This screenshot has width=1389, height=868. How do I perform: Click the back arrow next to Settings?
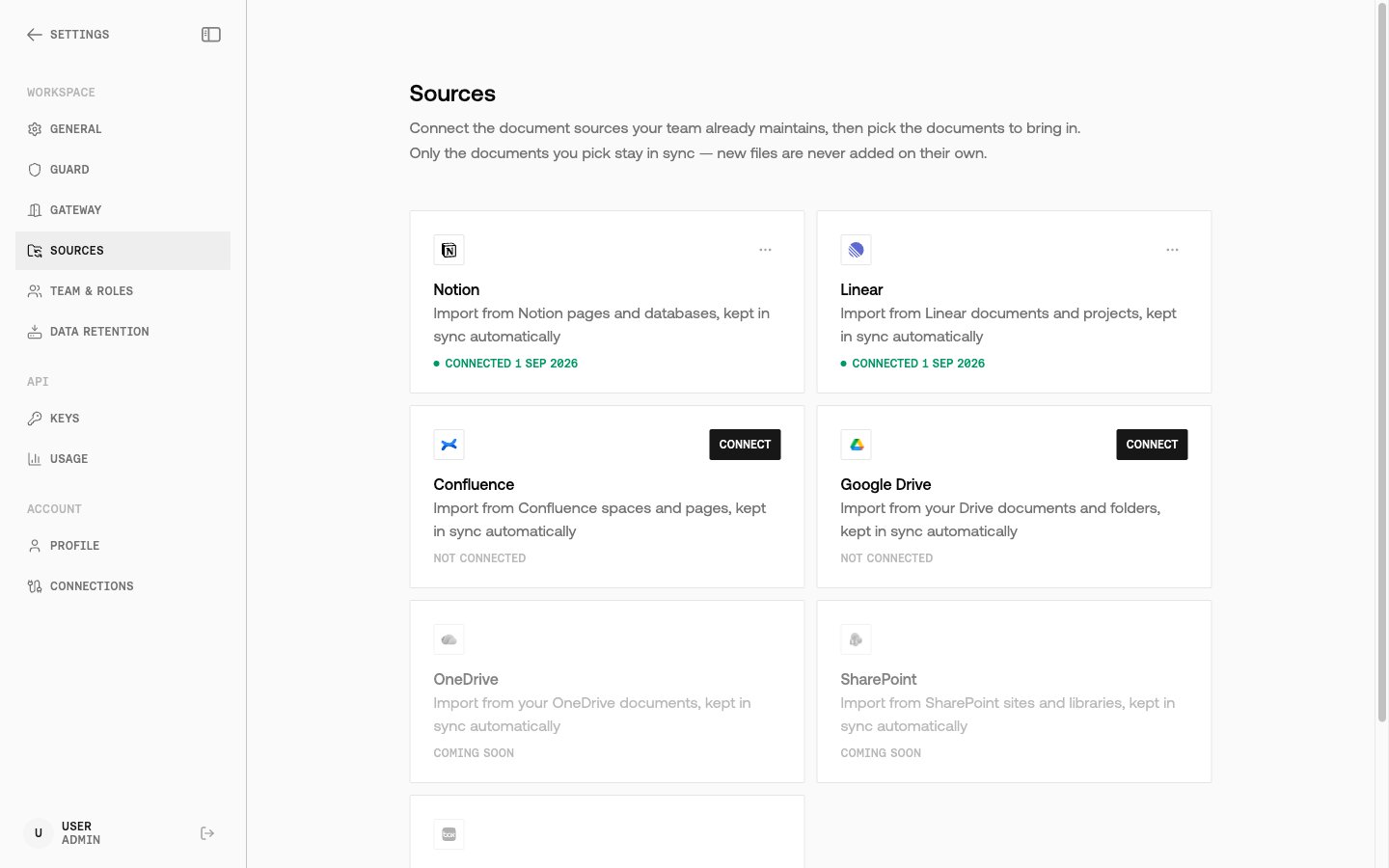tap(35, 35)
